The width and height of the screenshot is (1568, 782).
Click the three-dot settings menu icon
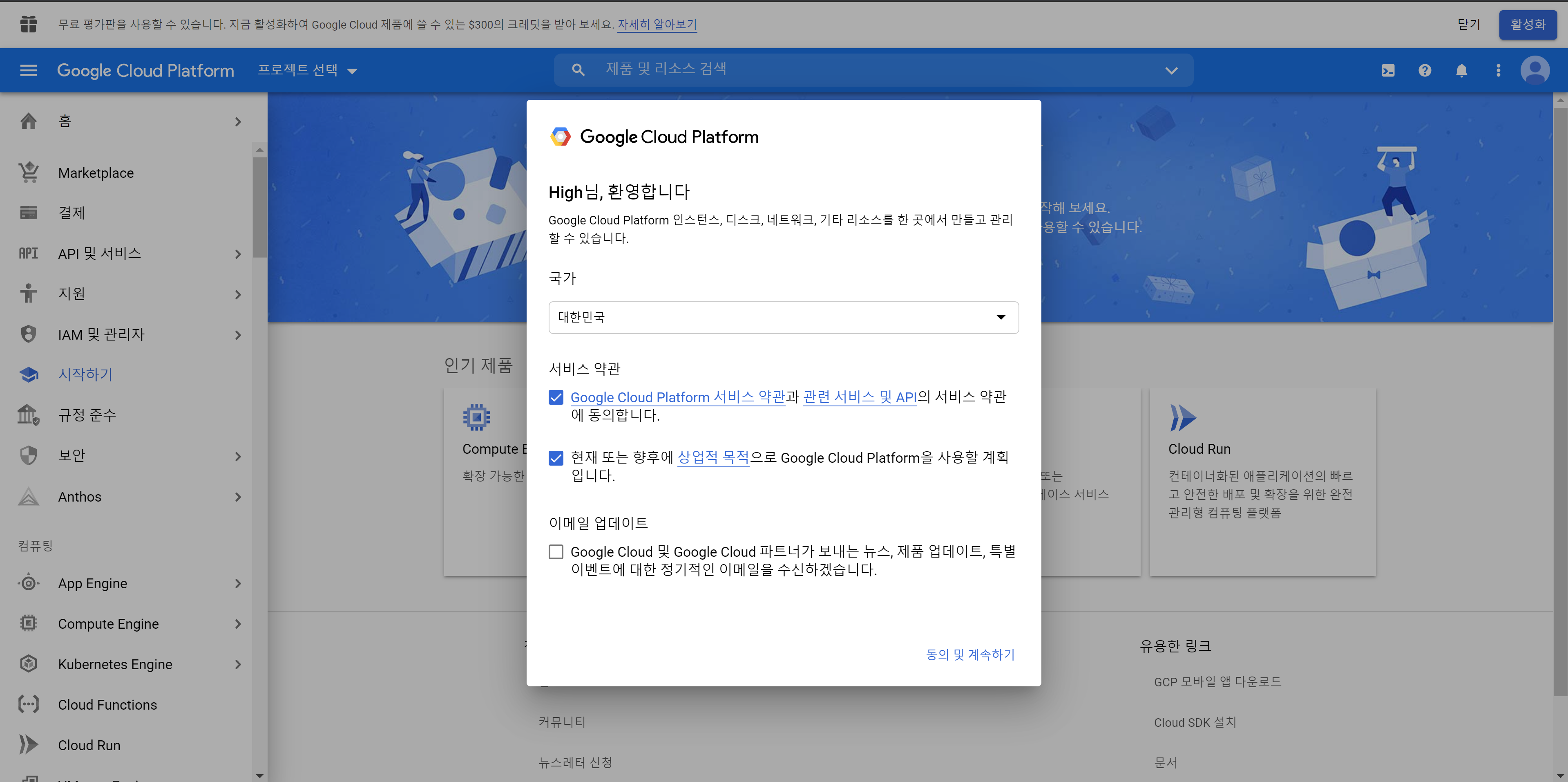(1498, 71)
